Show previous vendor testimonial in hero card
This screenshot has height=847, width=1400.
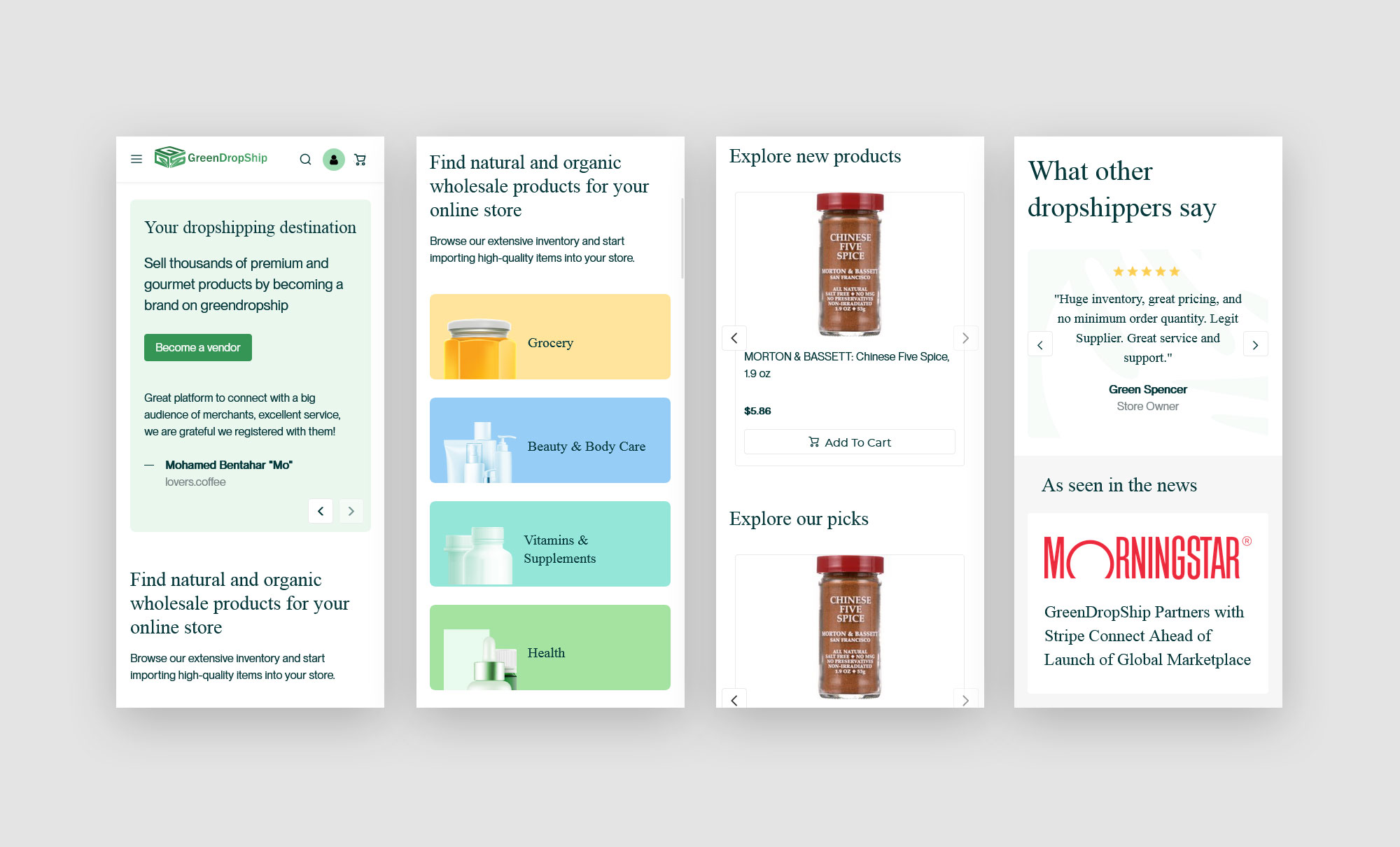(321, 511)
